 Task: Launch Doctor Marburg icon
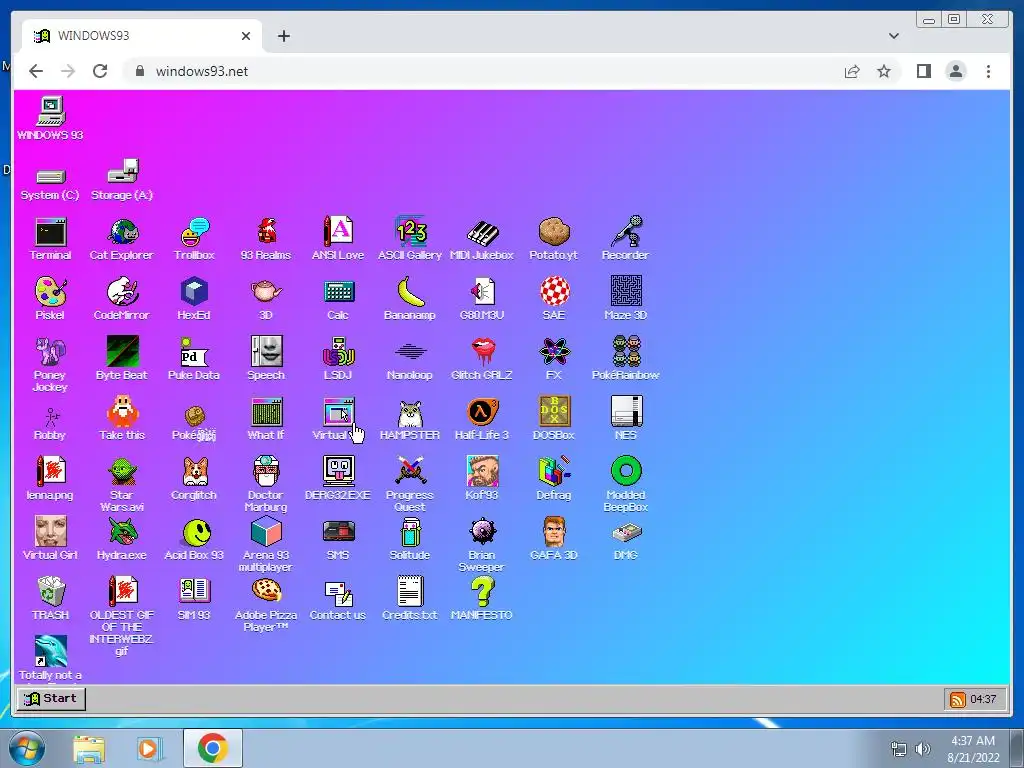pos(266,472)
